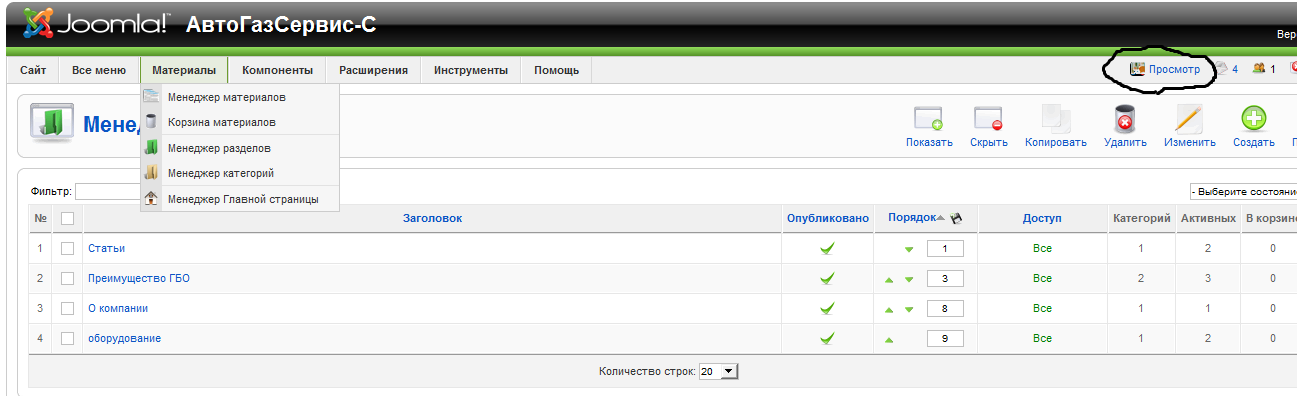Open the Выберите состояние dropdown

tap(1243, 191)
